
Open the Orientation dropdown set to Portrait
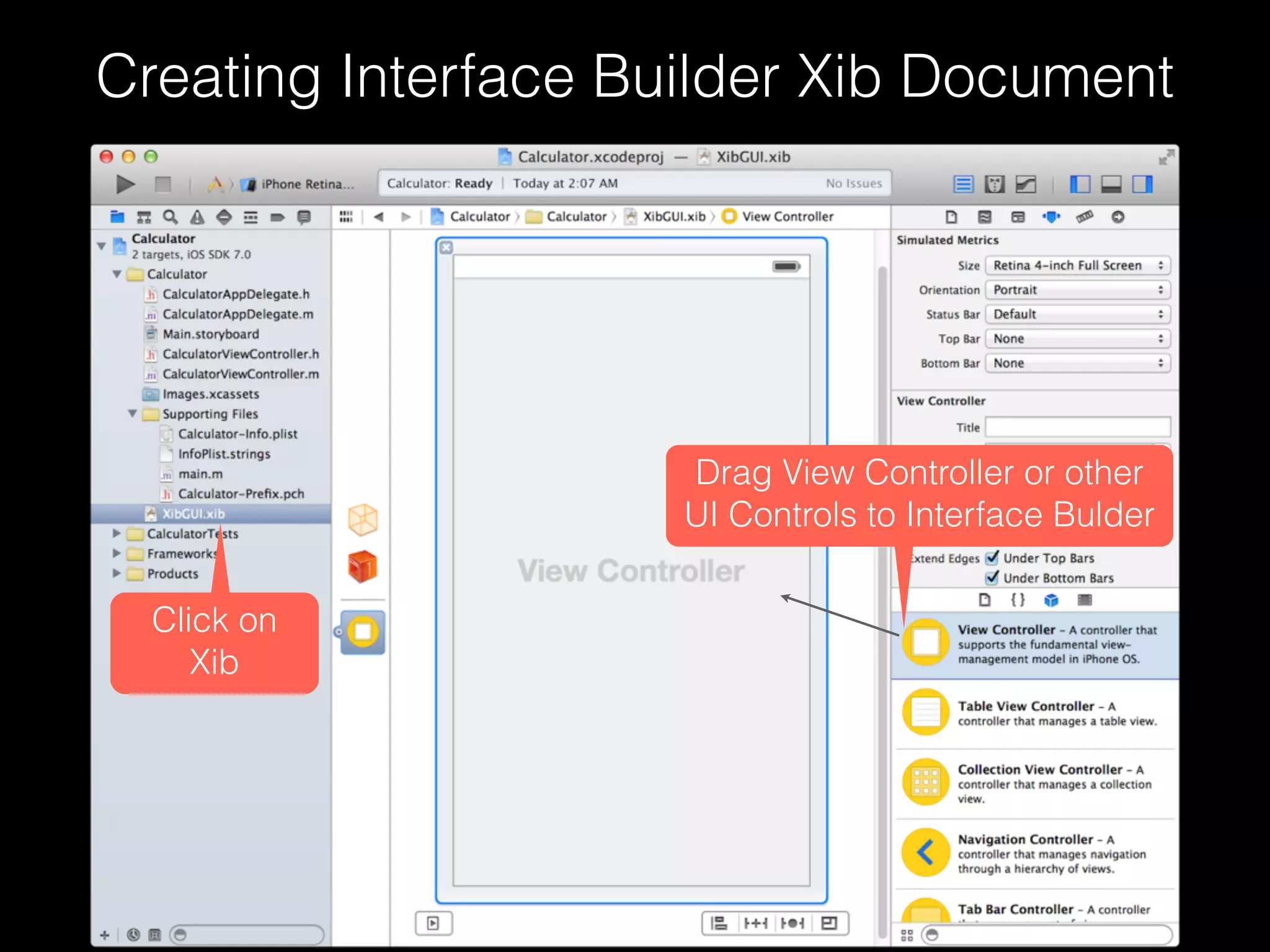click(x=1078, y=290)
